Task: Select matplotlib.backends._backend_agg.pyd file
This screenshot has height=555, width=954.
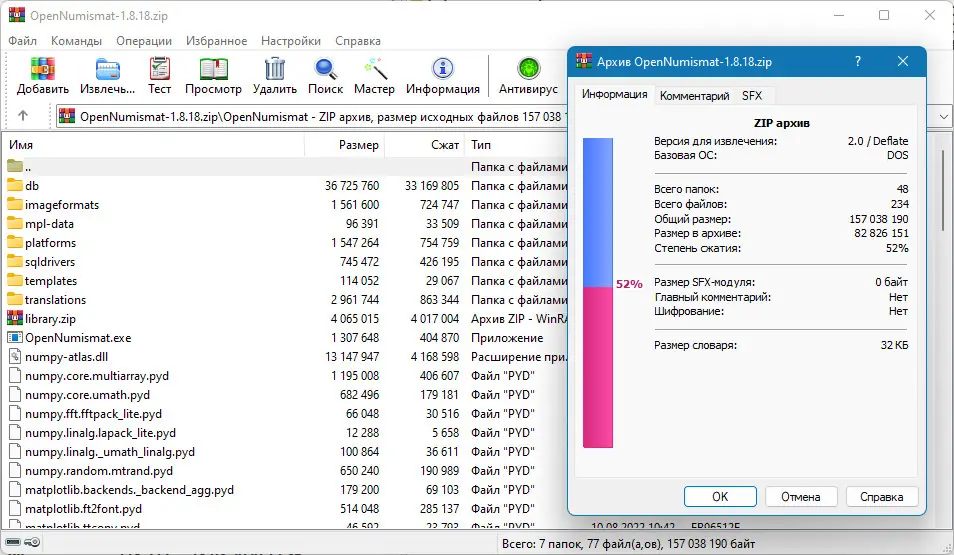Action: click(129, 489)
